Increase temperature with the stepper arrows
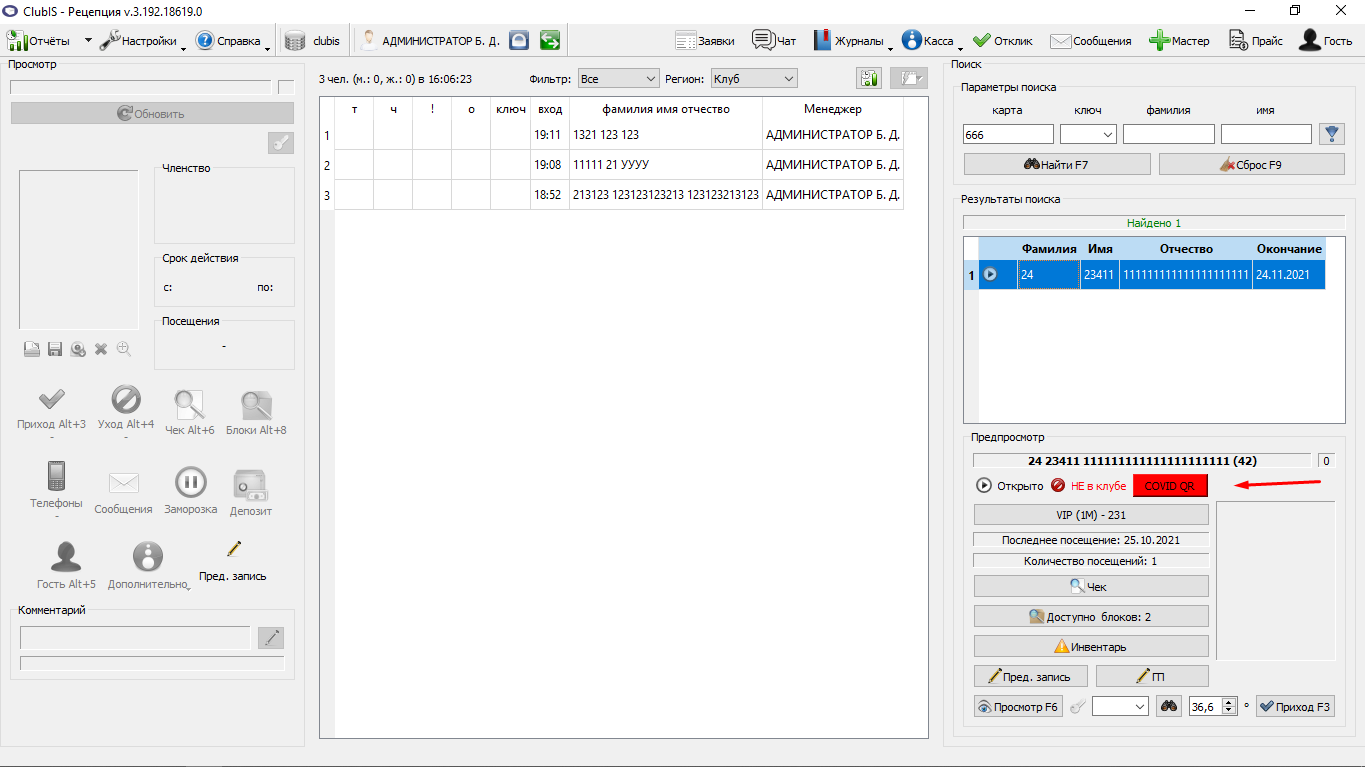The image size is (1365, 767). pyautogui.click(x=1230, y=701)
